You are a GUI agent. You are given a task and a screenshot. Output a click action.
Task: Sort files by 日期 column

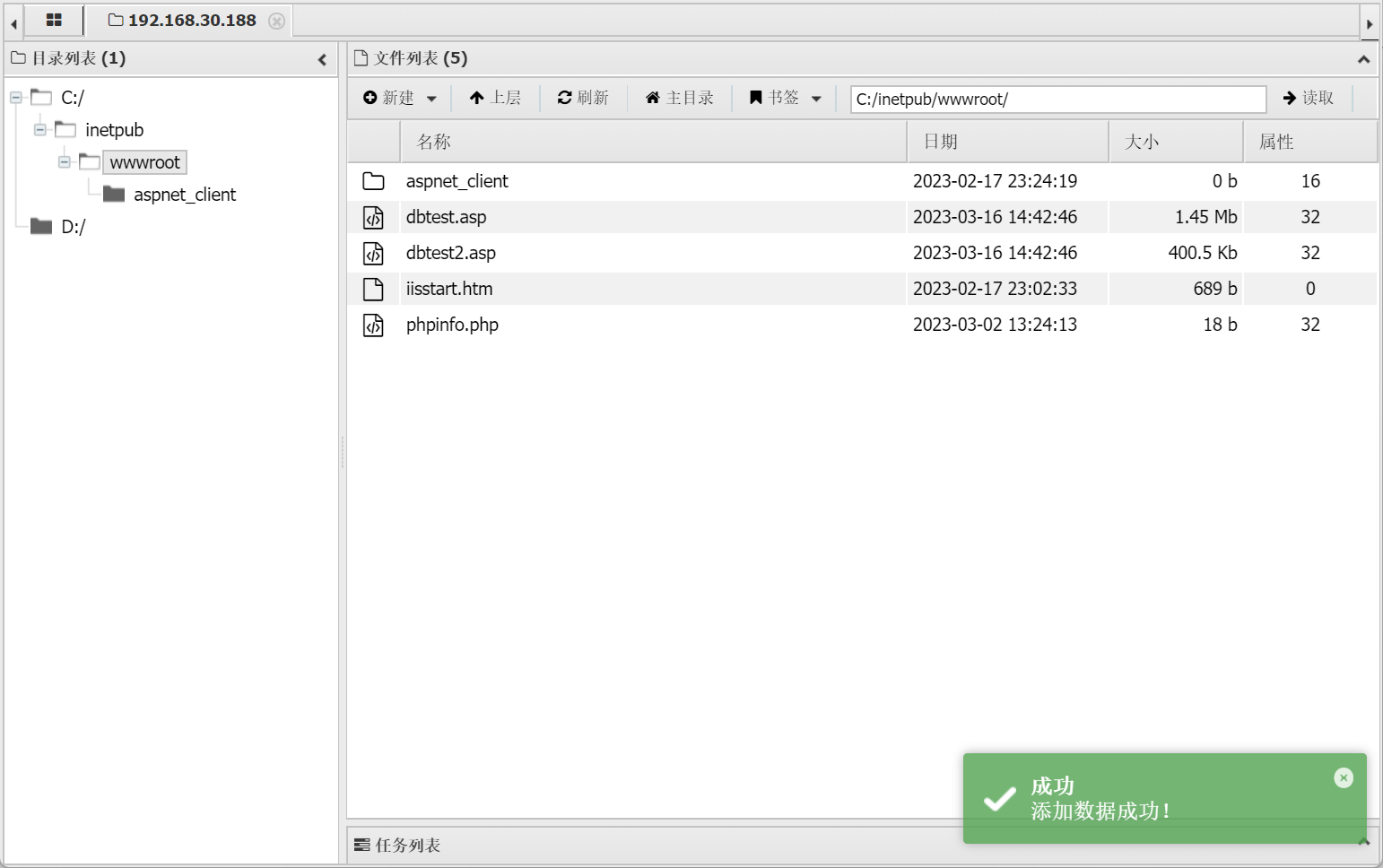(1008, 142)
